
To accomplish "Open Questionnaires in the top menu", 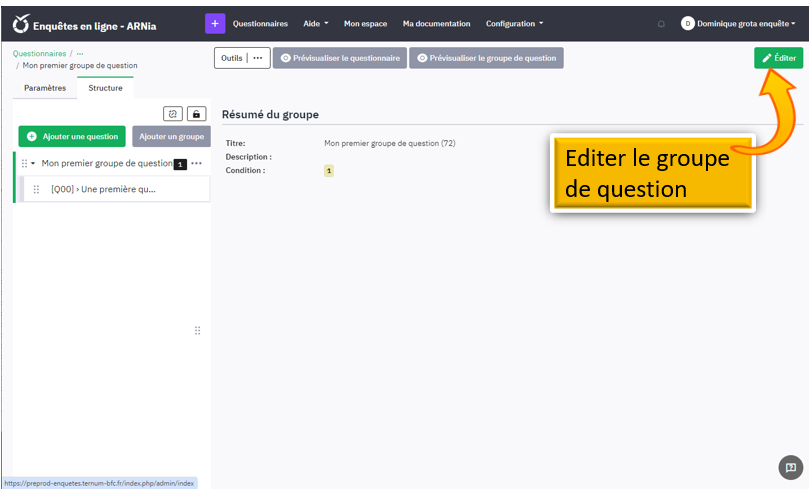I will pyautogui.click(x=260, y=24).
